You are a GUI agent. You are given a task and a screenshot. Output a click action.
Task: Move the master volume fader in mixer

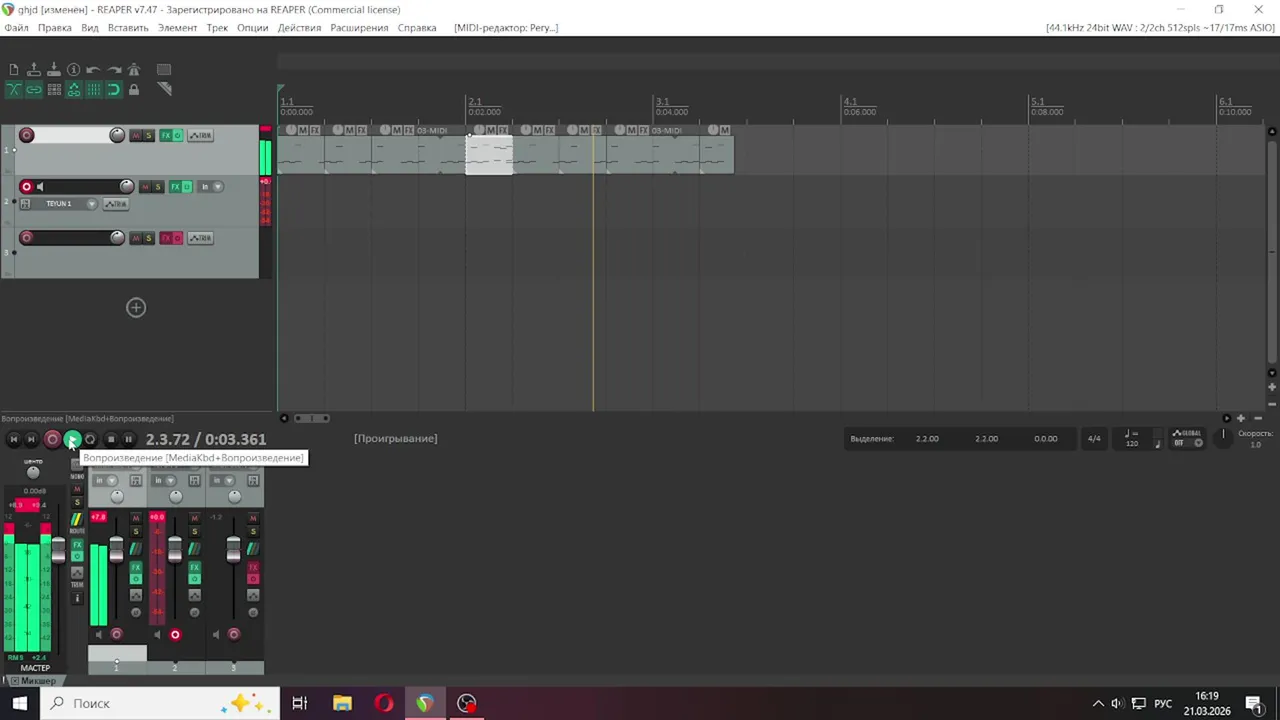pyautogui.click(x=58, y=550)
